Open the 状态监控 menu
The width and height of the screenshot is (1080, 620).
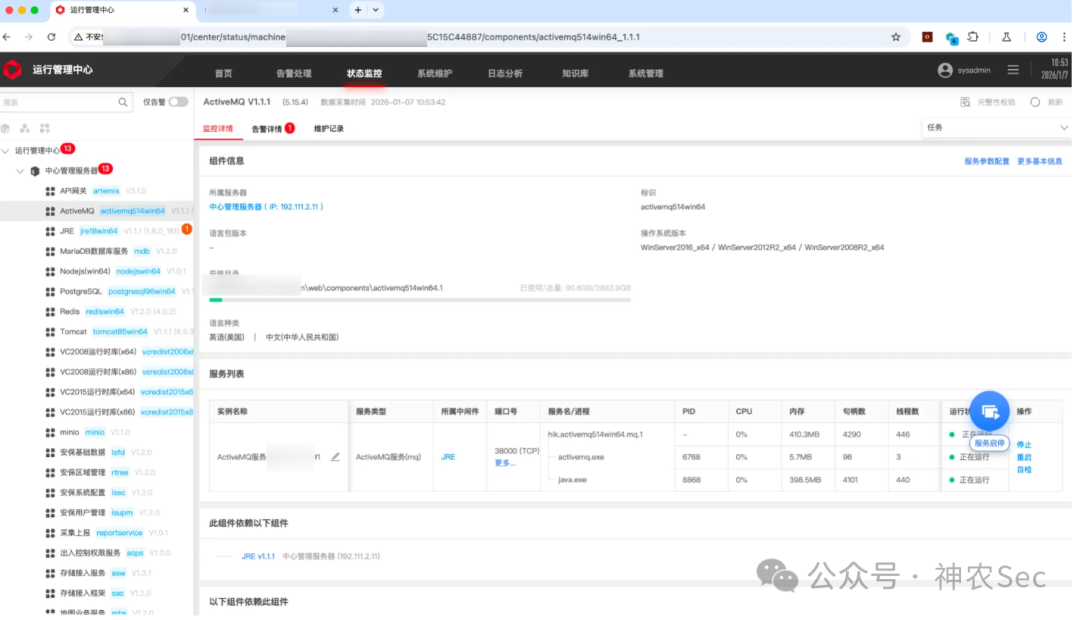point(364,73)
